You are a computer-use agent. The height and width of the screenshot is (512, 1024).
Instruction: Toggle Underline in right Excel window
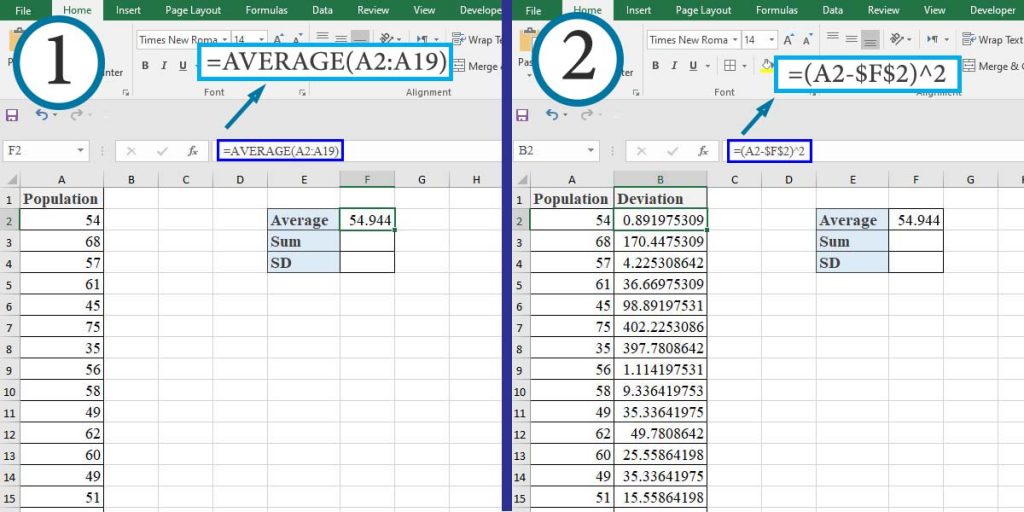click(x=691, y=65)
